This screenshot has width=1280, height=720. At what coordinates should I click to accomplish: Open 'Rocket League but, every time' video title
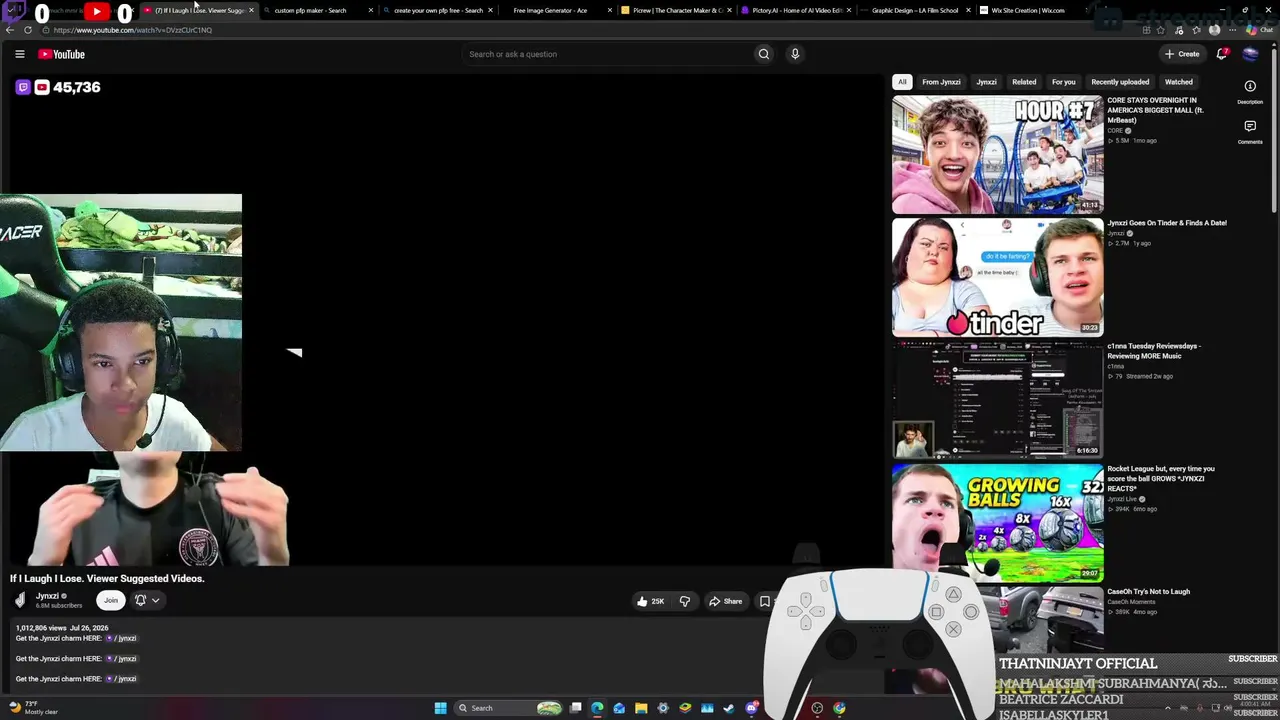tap(1161, 478)
